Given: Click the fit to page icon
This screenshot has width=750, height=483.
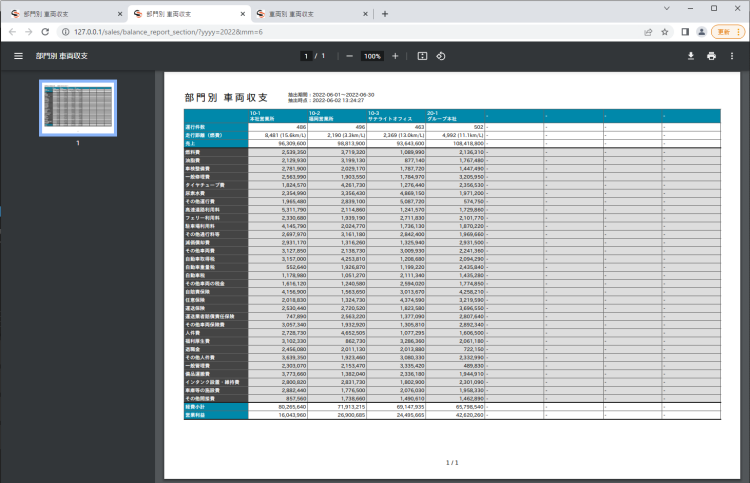Looking at the screenshot, I should (422, 56).
